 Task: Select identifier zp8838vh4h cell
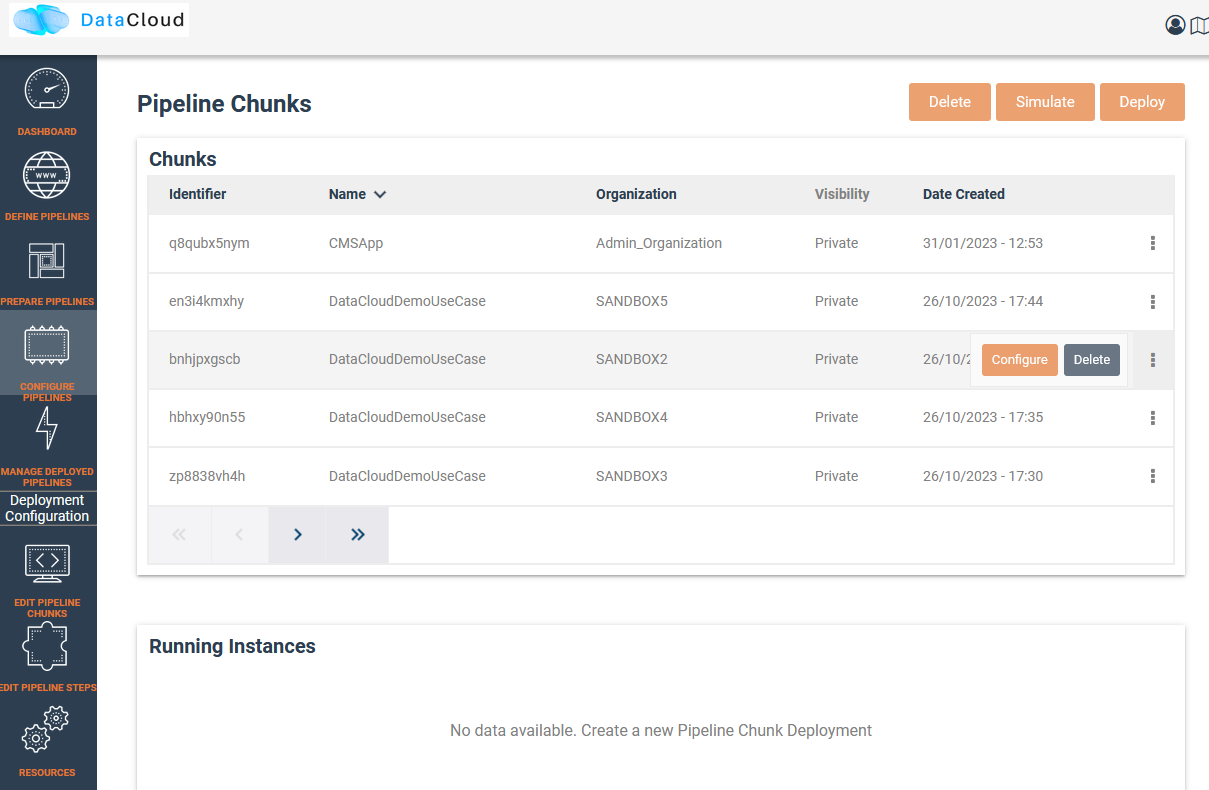point(207,476)
